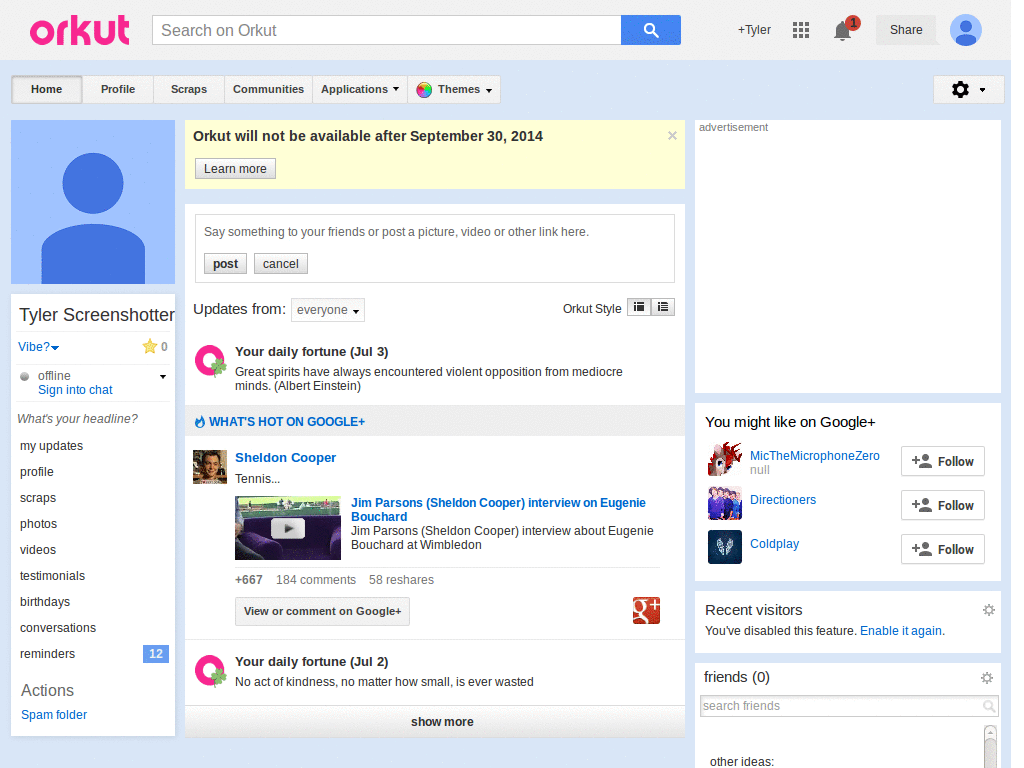Click the What's Hot flame icon

200,422
